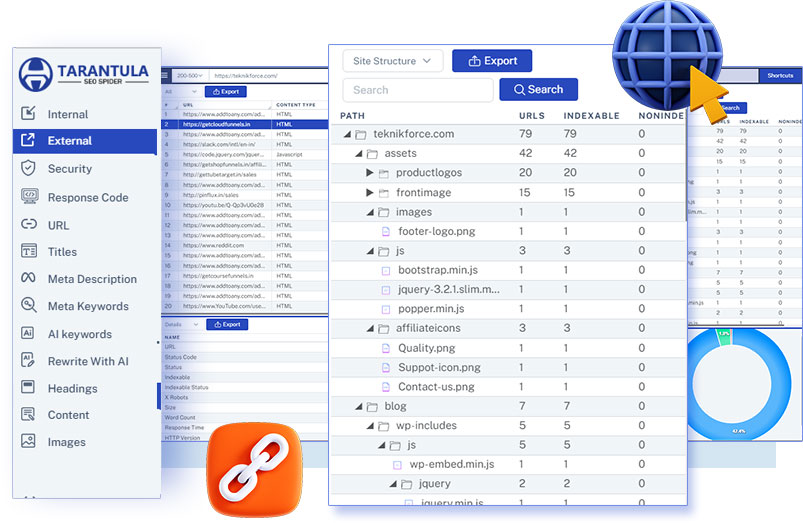Click the URL chain icon
Viewport: 803px width, 523px height.
29,224
